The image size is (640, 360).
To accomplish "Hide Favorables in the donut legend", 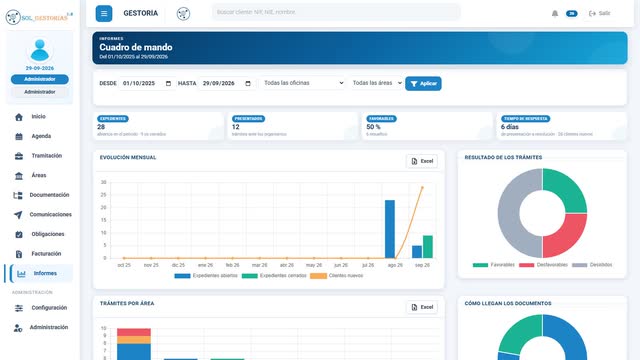I will [x=493, y=265].
